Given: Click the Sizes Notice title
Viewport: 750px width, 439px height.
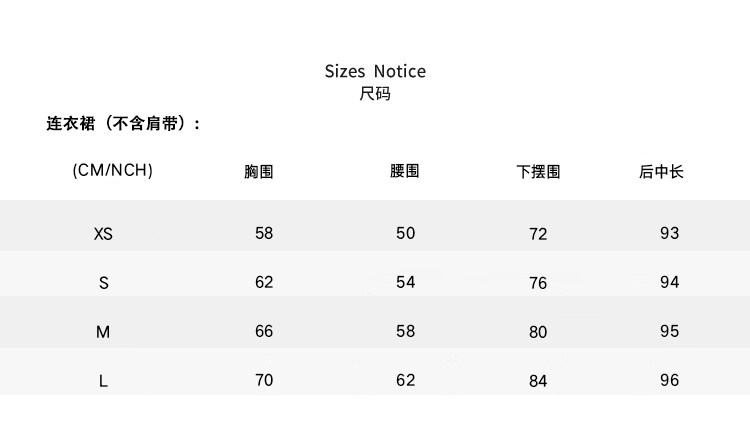Looking at the screenshot, I should click(x=375, y=71).
